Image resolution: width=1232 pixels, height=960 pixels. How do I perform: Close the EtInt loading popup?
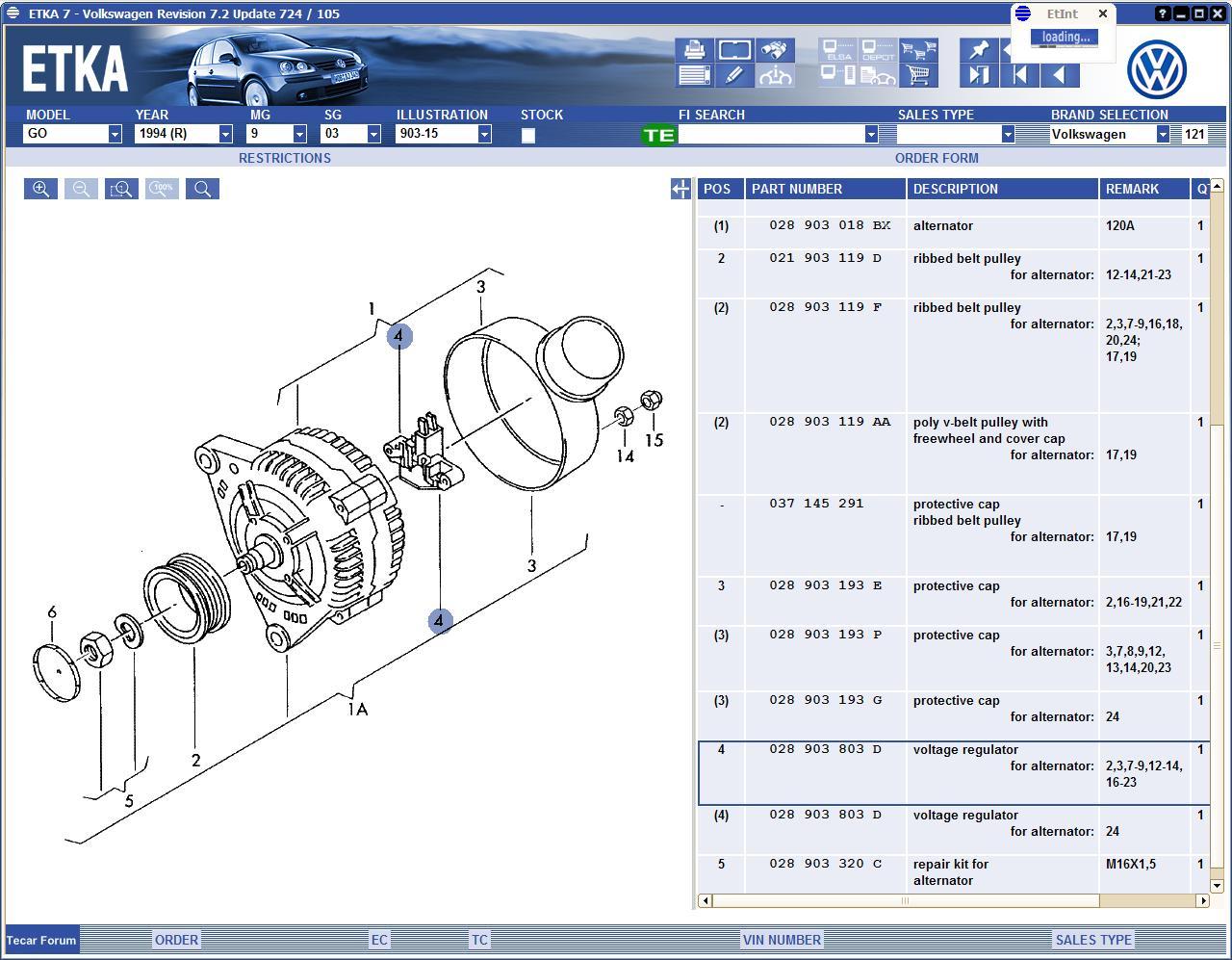tap(1103, 13)
